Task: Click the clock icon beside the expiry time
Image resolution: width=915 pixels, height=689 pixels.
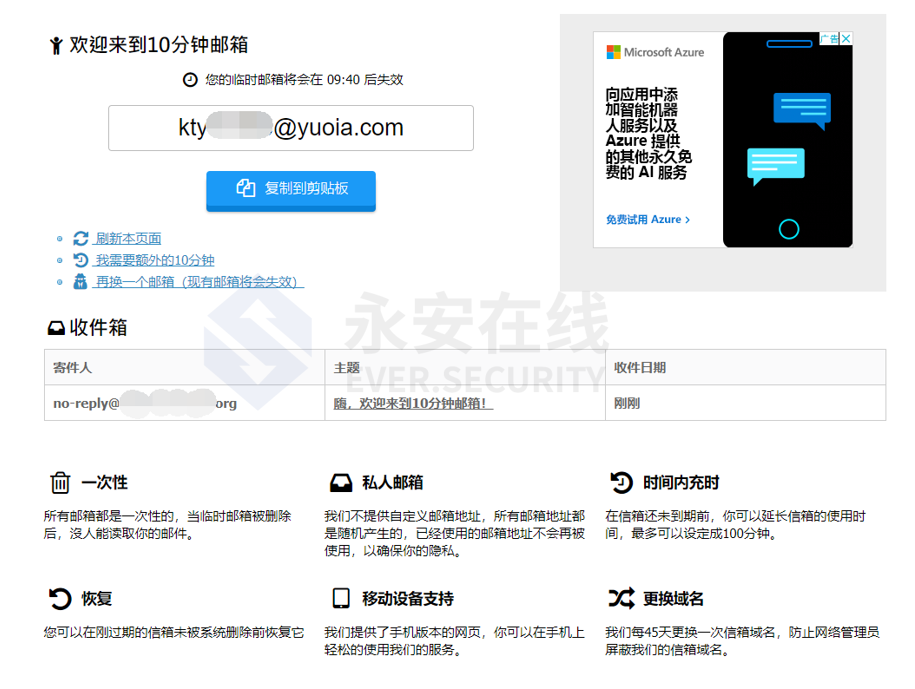Action: point(190,80)
